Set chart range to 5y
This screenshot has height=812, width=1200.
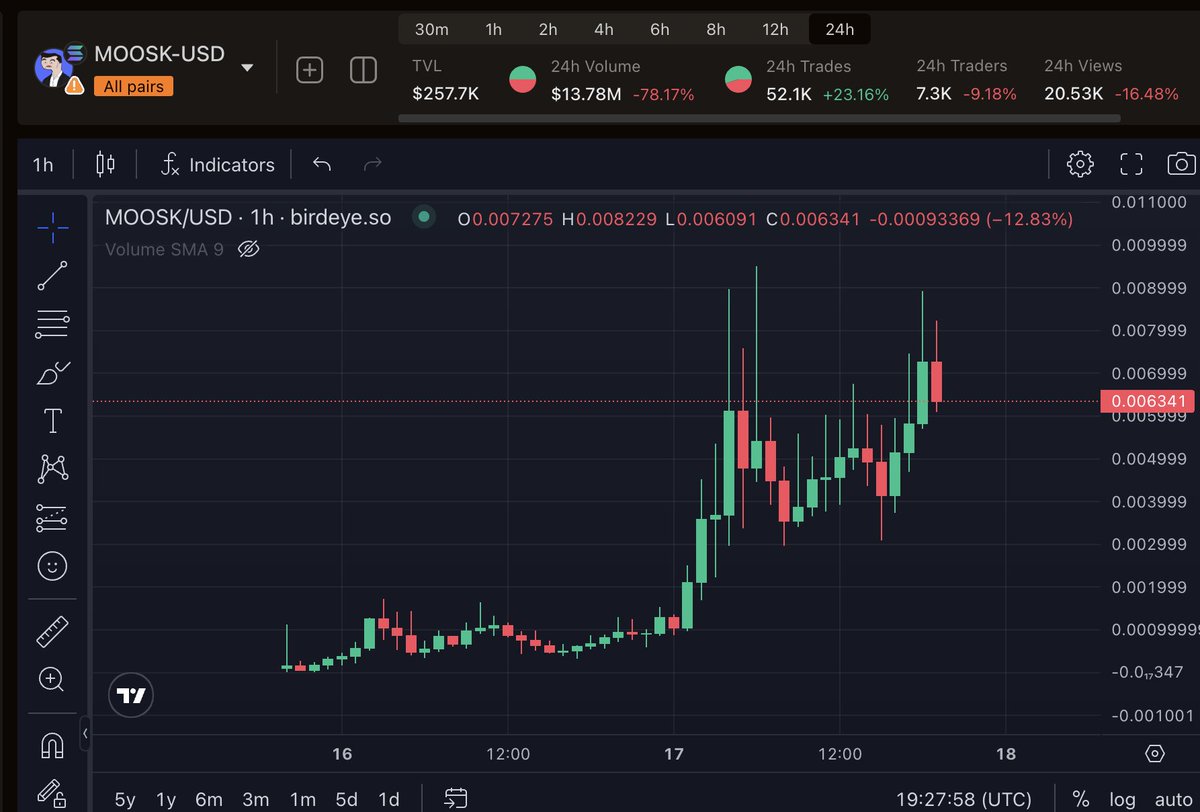tap(124, 799)
